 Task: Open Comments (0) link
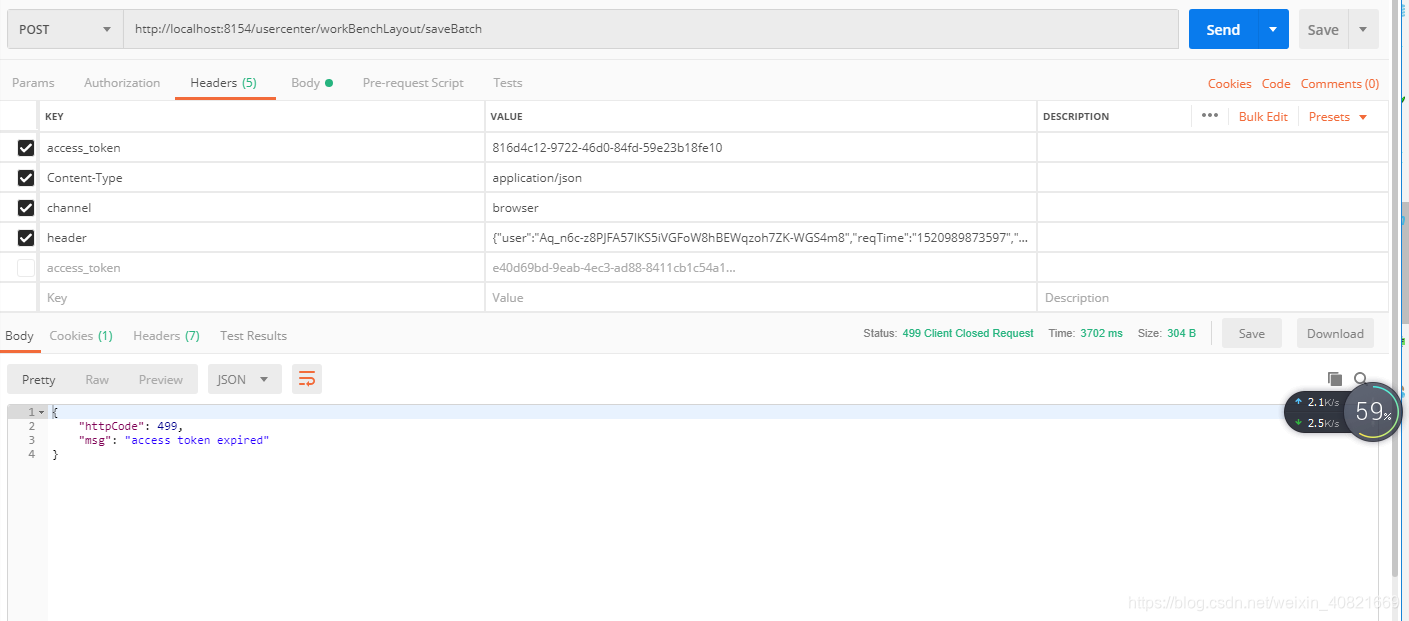[1340, 84]
